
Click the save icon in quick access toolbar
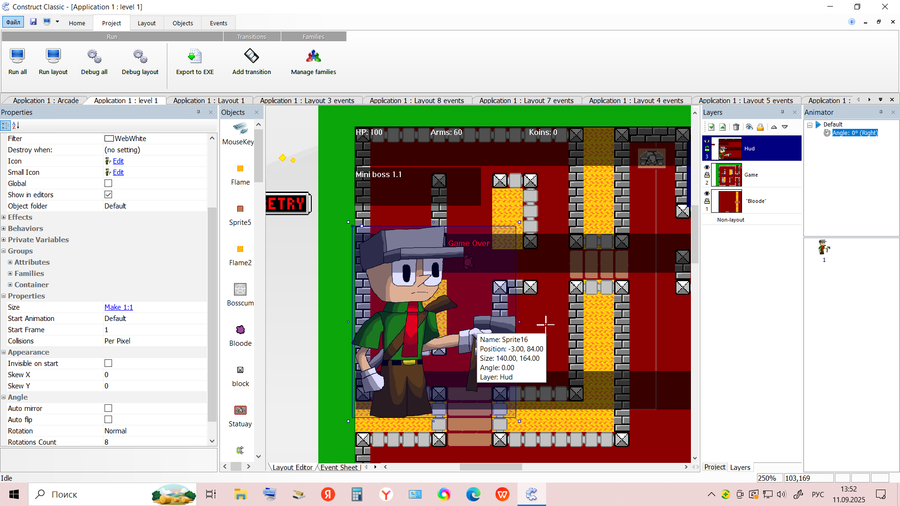coord(33,22)
